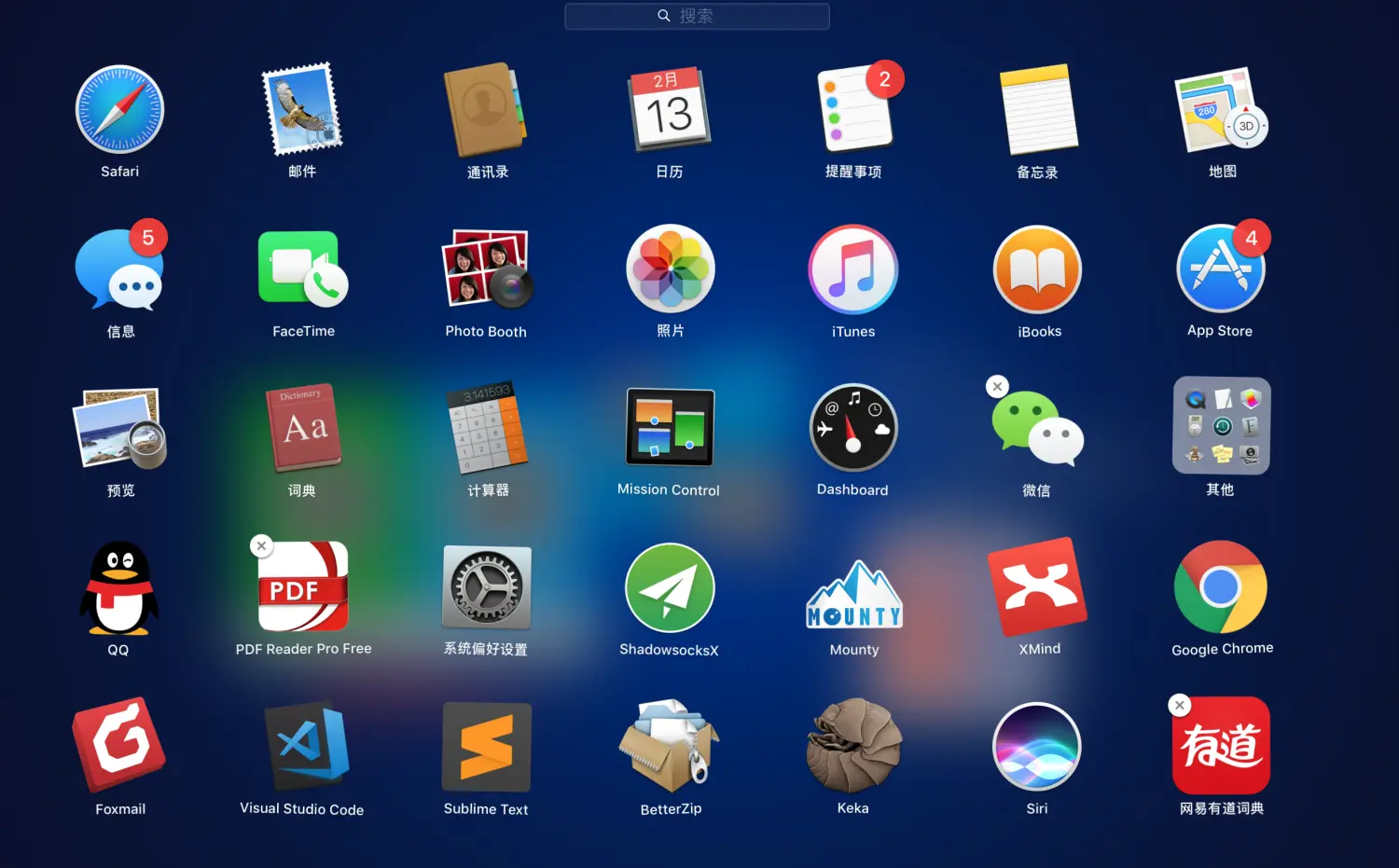
Task: Delete 网易有道词典 via its X badge
Action: click(x=1180, y=705)
